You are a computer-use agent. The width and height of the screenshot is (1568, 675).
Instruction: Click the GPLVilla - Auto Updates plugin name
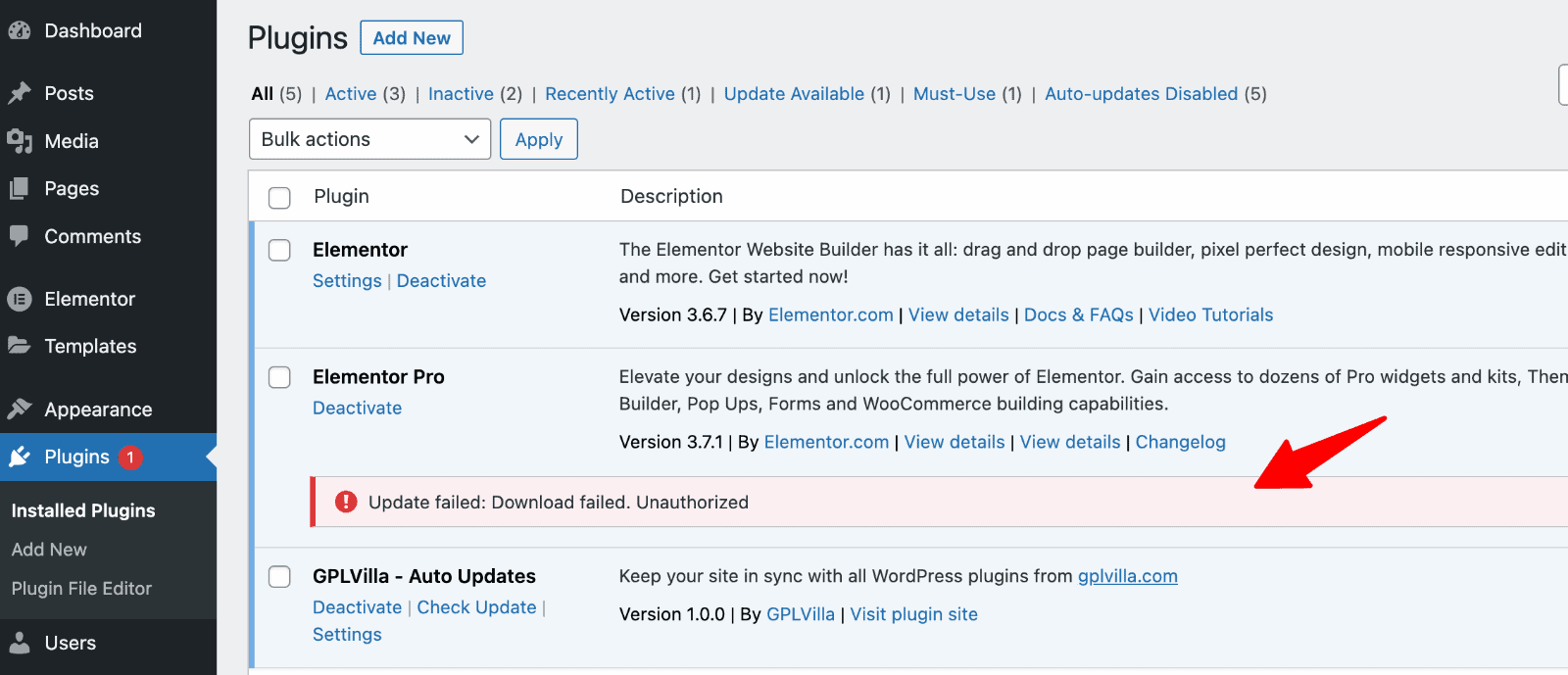(x=424, y=576)
